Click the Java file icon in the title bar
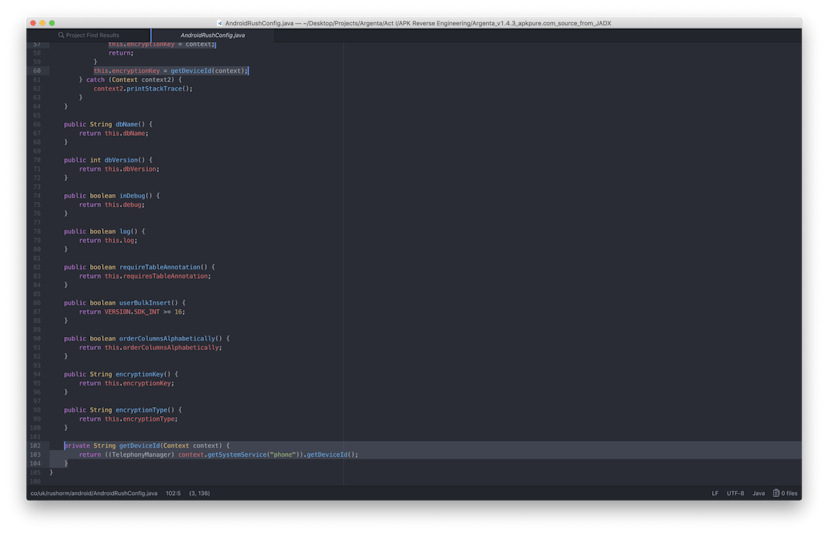The width and height of the screenshot is (828, 535). 220,22
